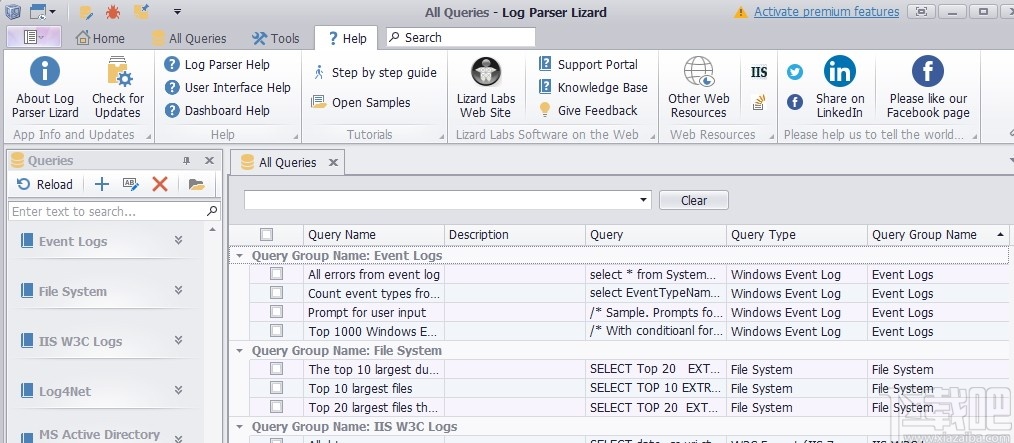The height and width of the screenshot is (443, 1014).
Task: Open the quick access toolbar customize dropdown
Action: tap(177, 12)
